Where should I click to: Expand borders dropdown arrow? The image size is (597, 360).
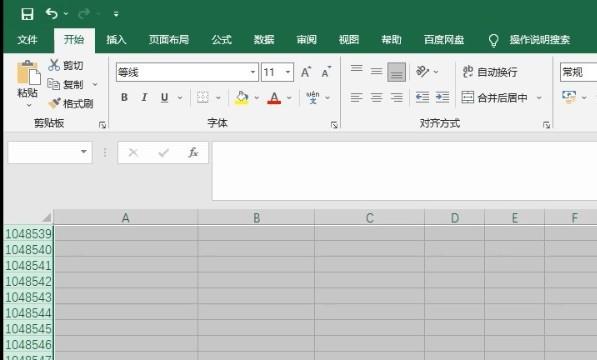click(x=218, y=98)
